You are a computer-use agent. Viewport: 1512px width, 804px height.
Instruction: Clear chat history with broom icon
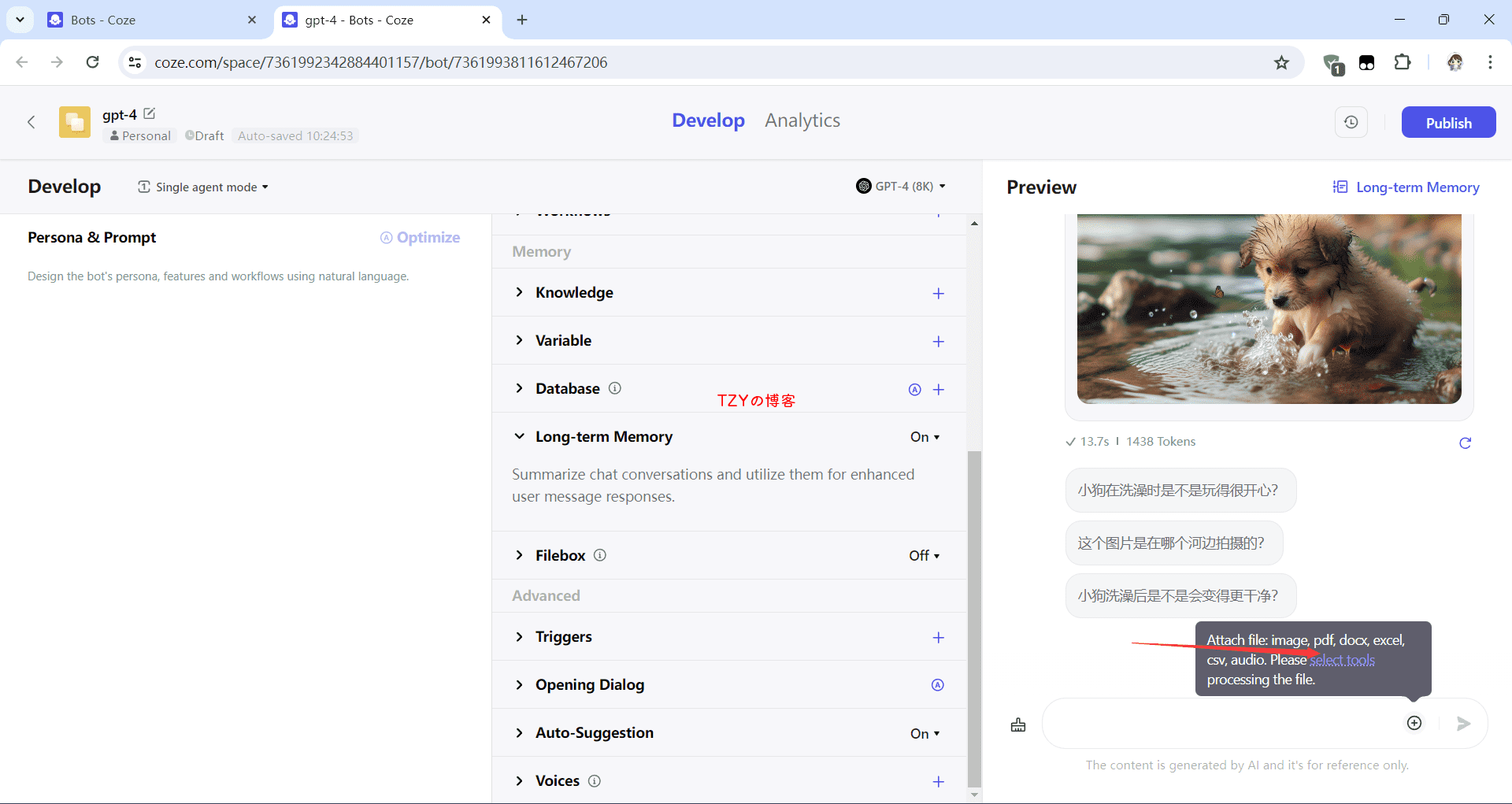click(1018, 724)
